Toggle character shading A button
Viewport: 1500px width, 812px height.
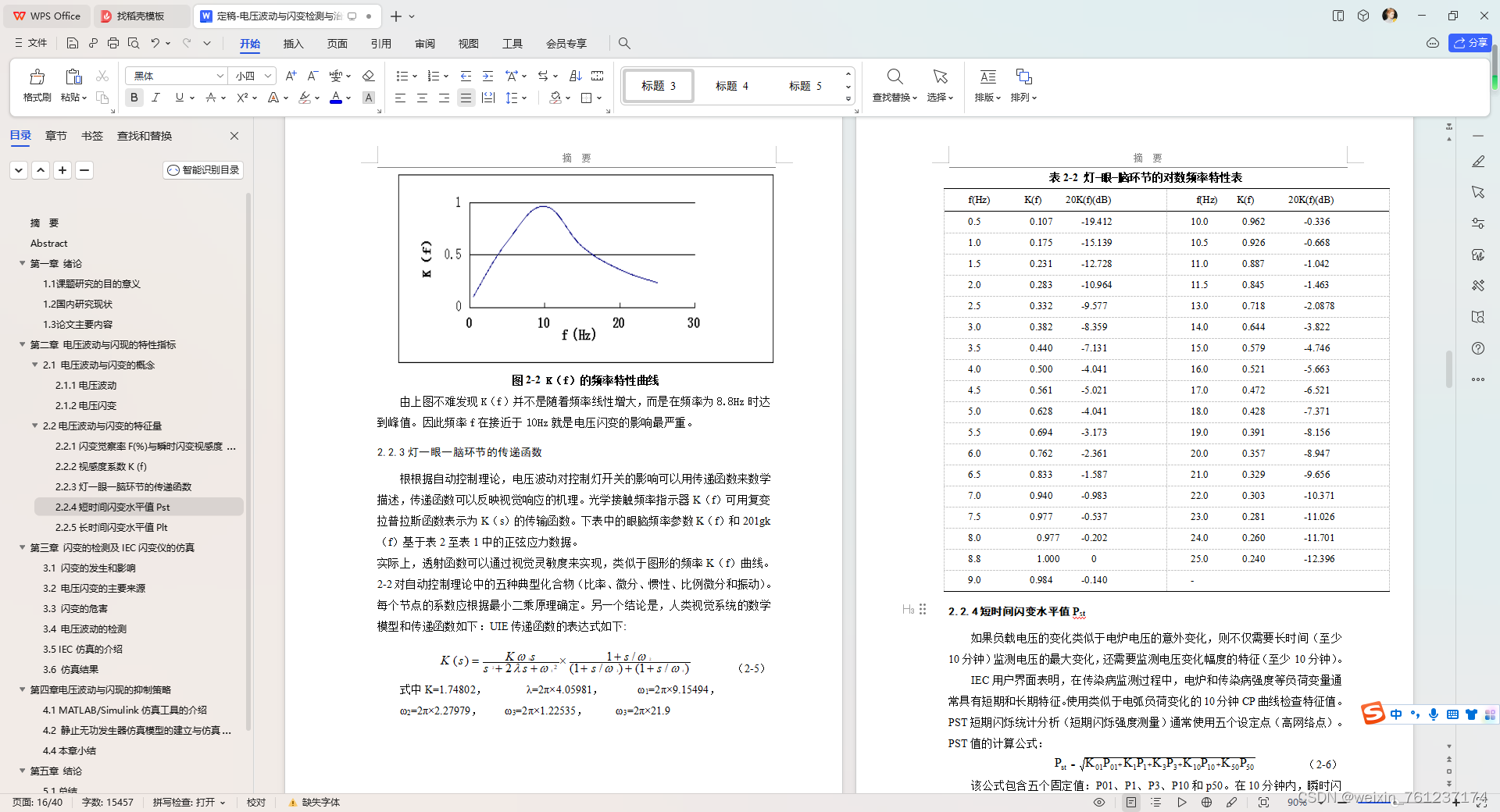[369, 98]
